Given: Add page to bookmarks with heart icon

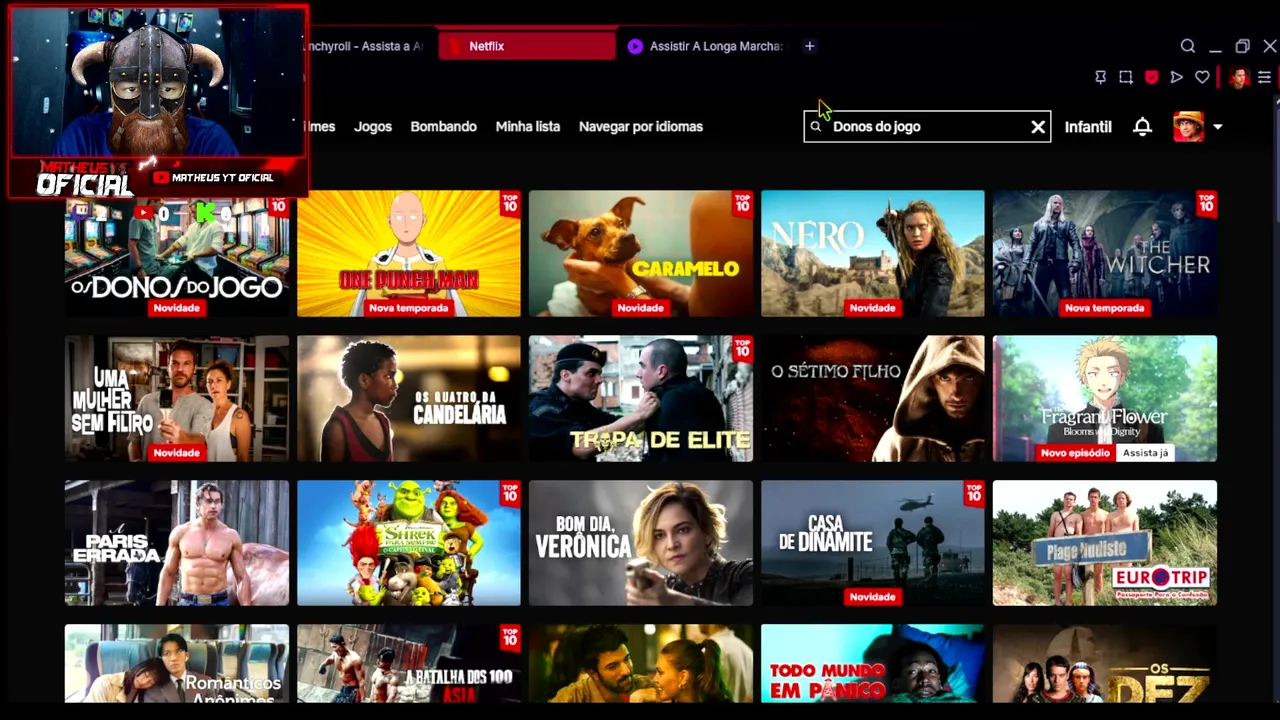Looking at the screenshot, I should 1202,77.
